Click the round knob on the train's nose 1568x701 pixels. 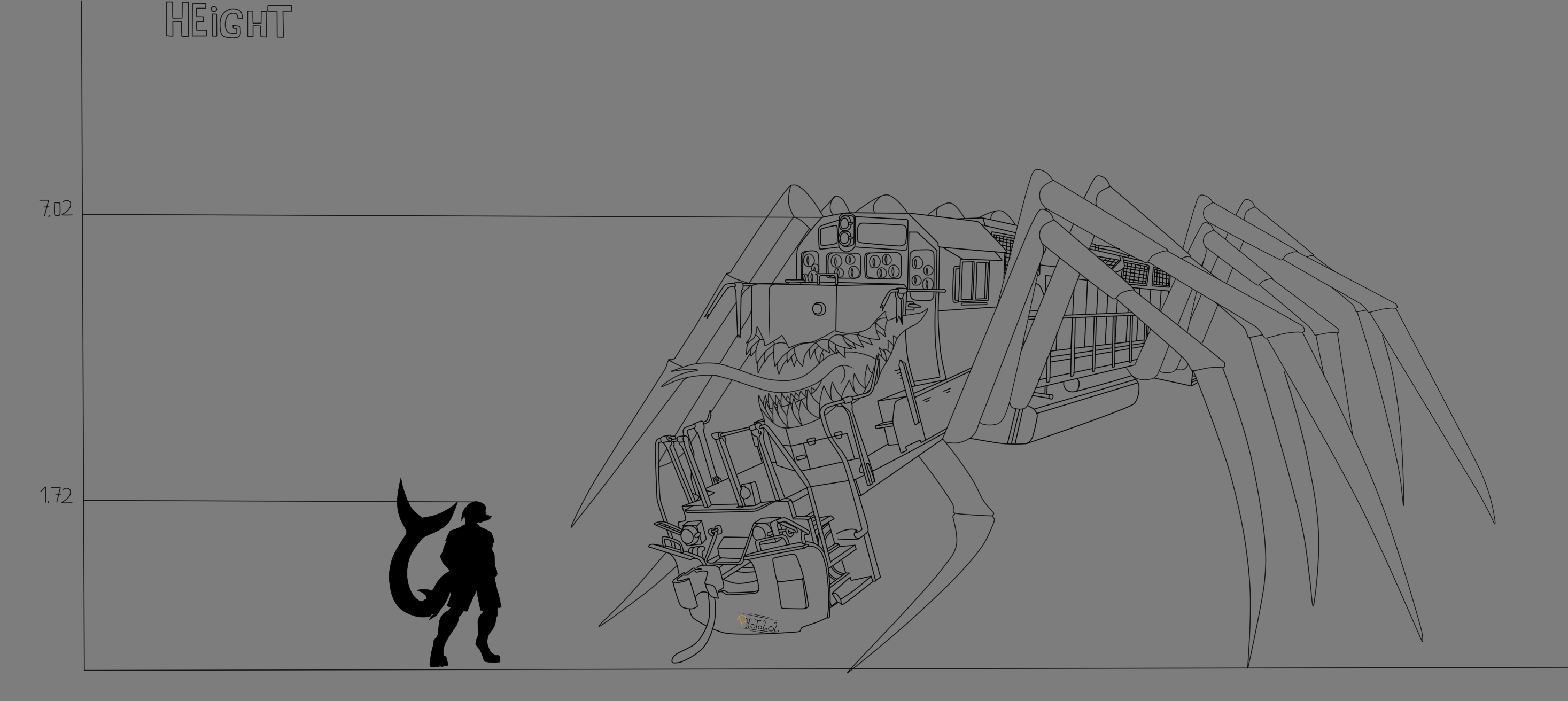(x=819, y=309)
